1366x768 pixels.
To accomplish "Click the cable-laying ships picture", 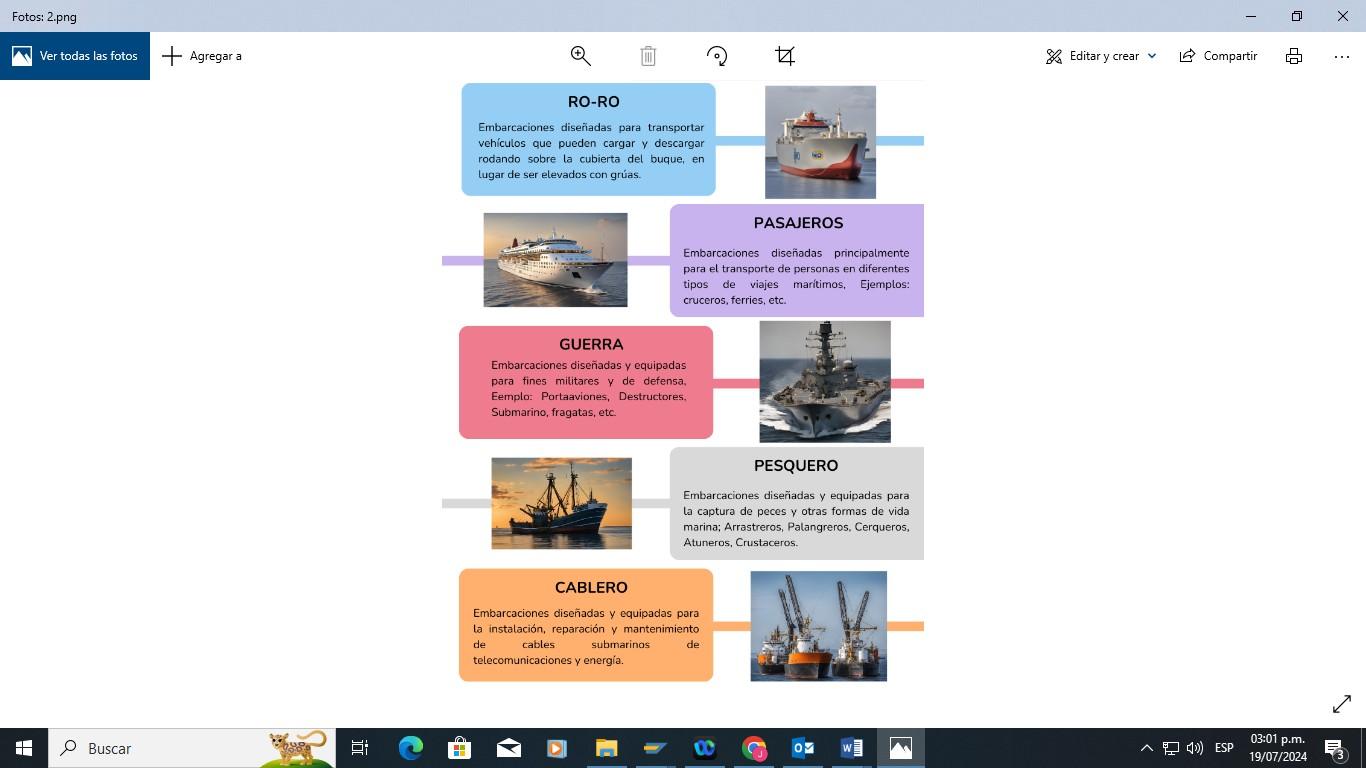I will click(x=818, y=626).
